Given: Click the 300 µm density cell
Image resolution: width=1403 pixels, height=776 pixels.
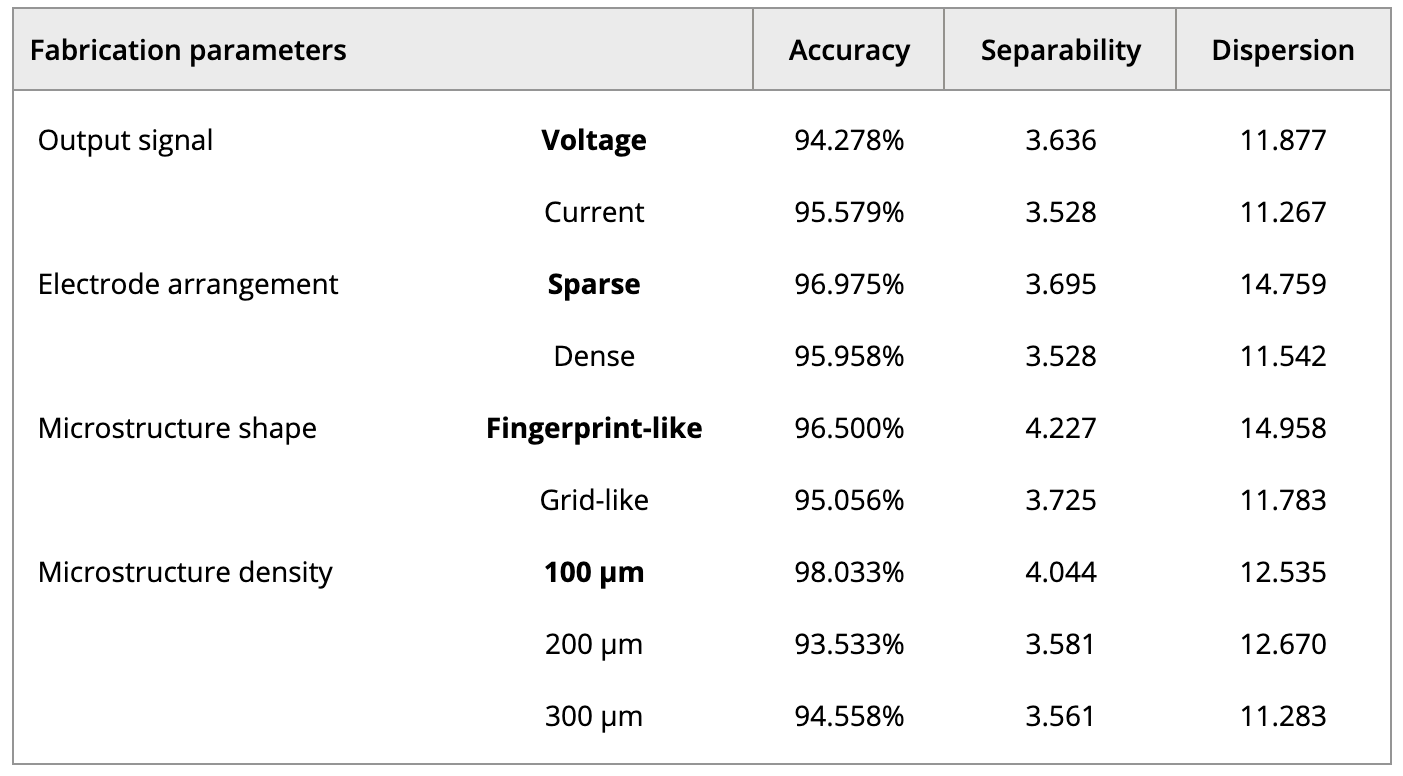Looking at the screenshot, I should pyautogui.click(x=594, y=716).
